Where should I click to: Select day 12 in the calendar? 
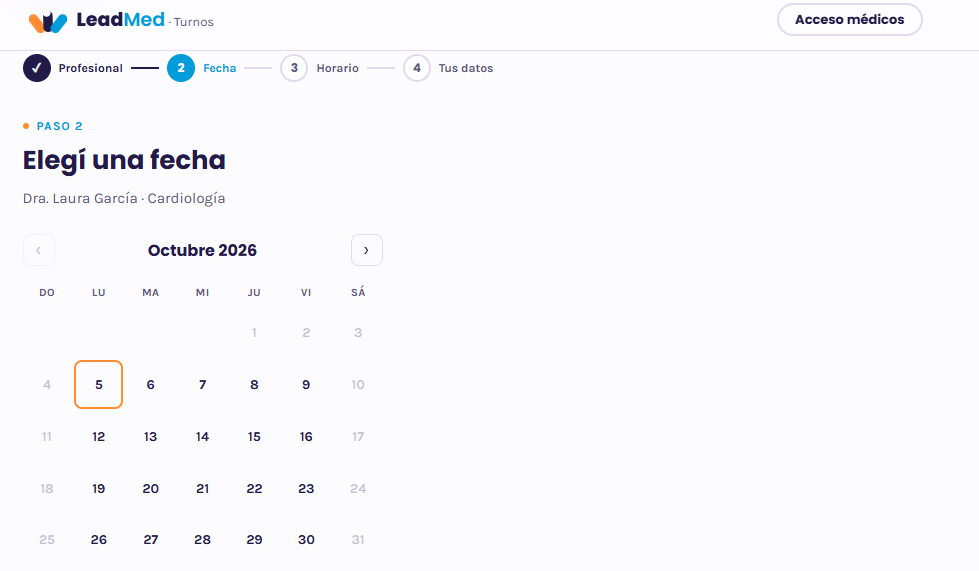pyautogui.click(x=99, y=437)
